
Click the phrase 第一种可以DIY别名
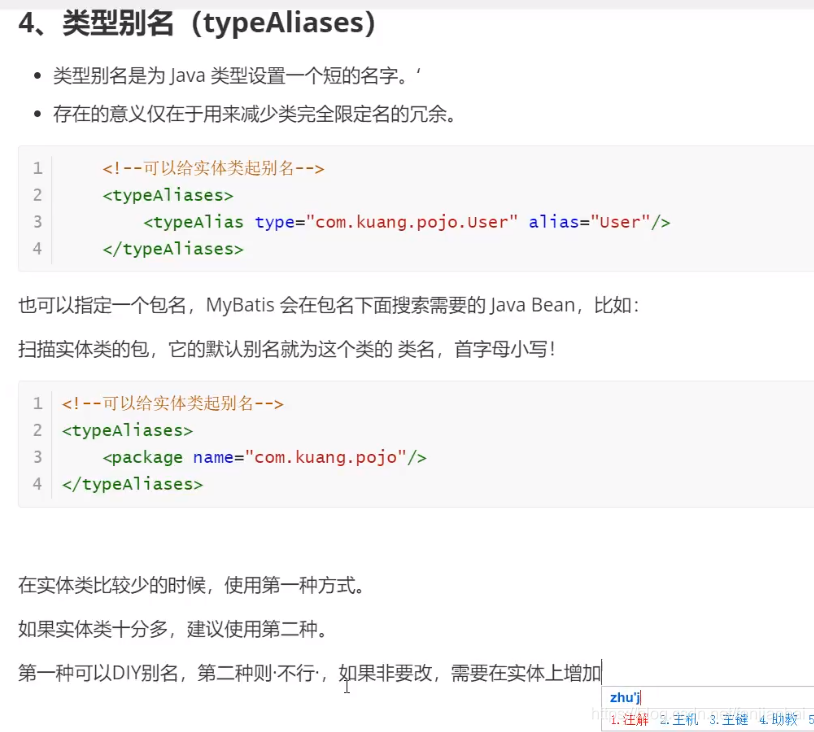(99, 673)
